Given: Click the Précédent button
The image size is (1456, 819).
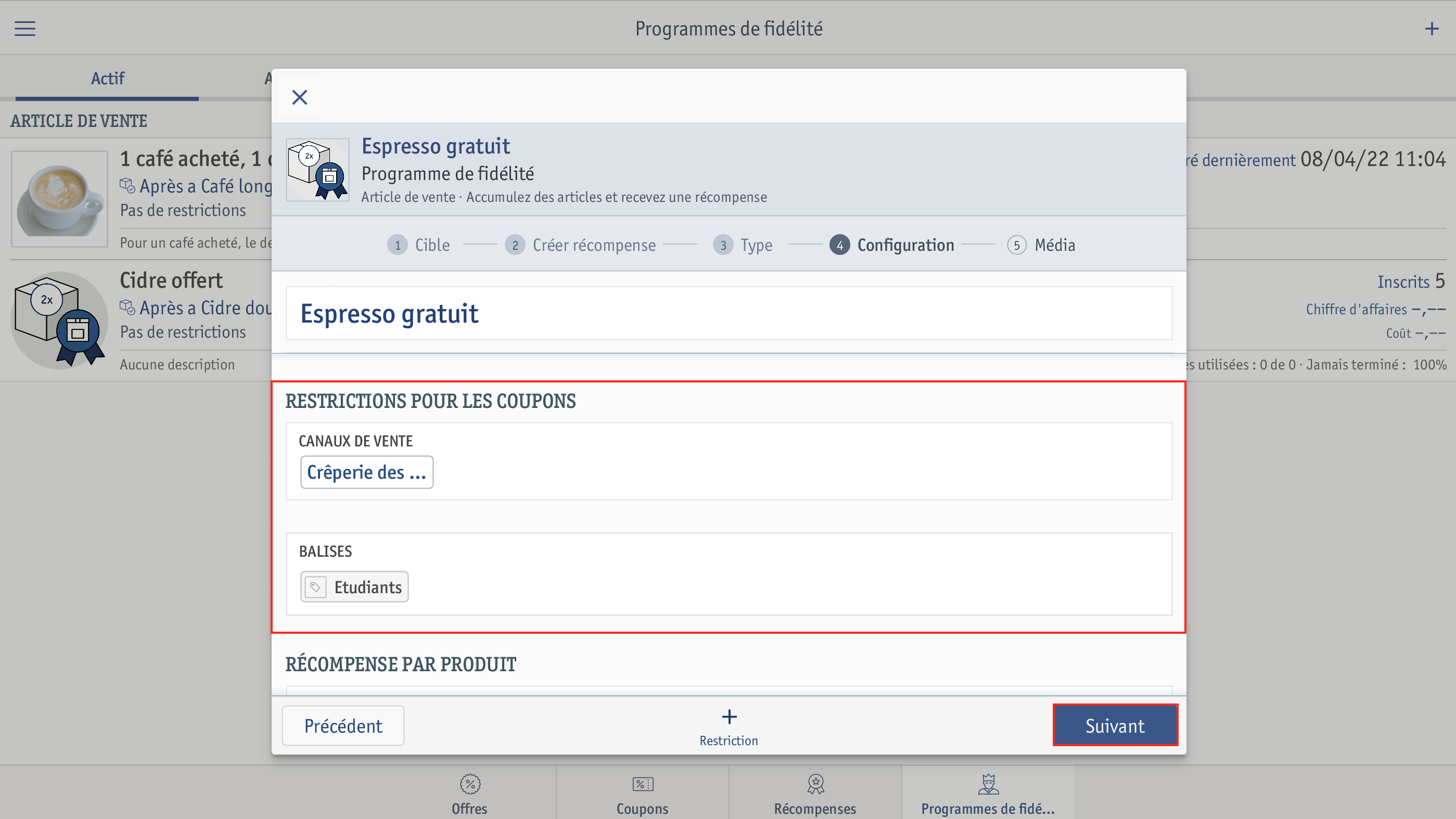Looking at the screenshot, I should point(343,725).
